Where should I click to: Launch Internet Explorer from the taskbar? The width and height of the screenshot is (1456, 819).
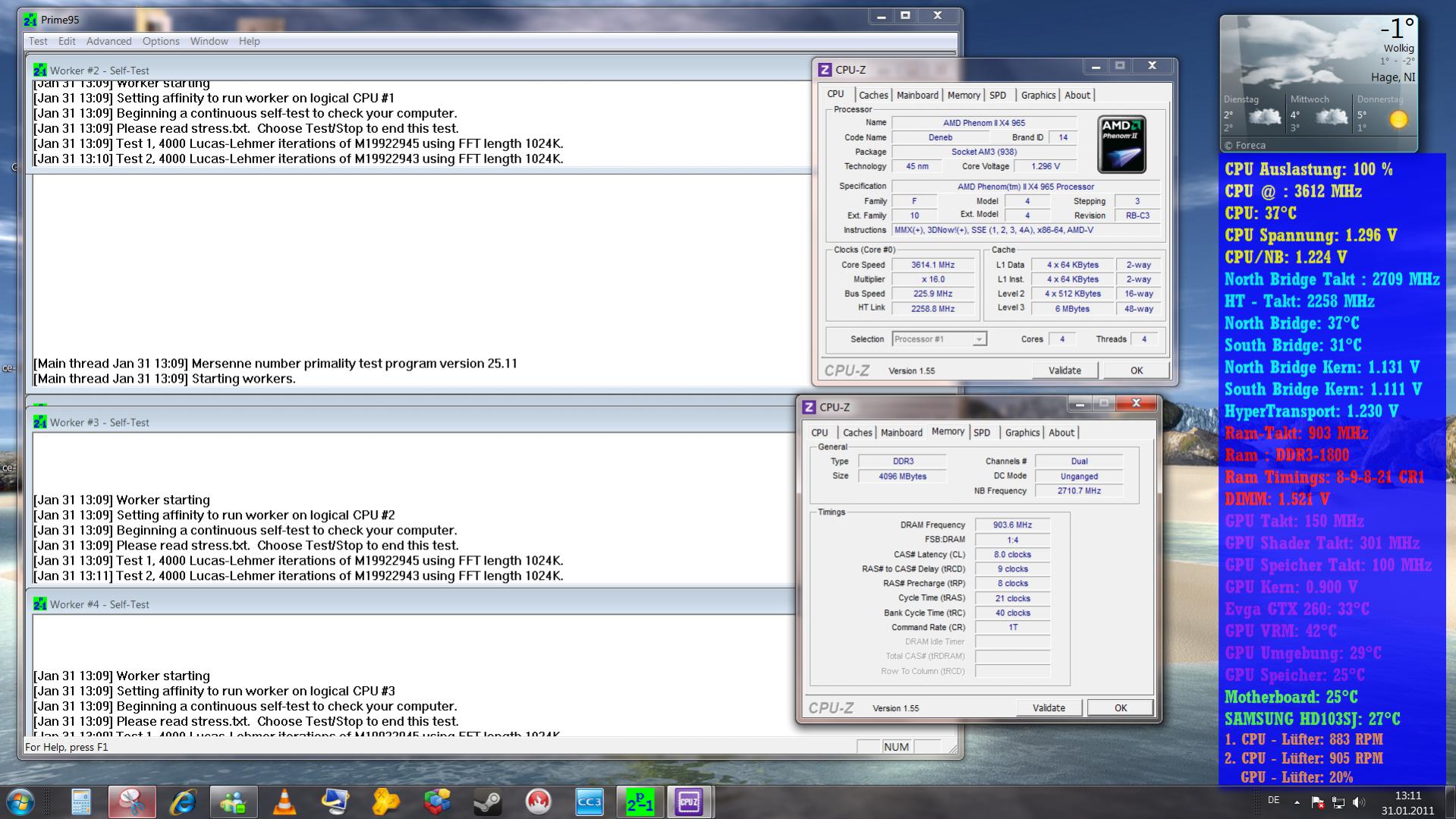(183, 802)
